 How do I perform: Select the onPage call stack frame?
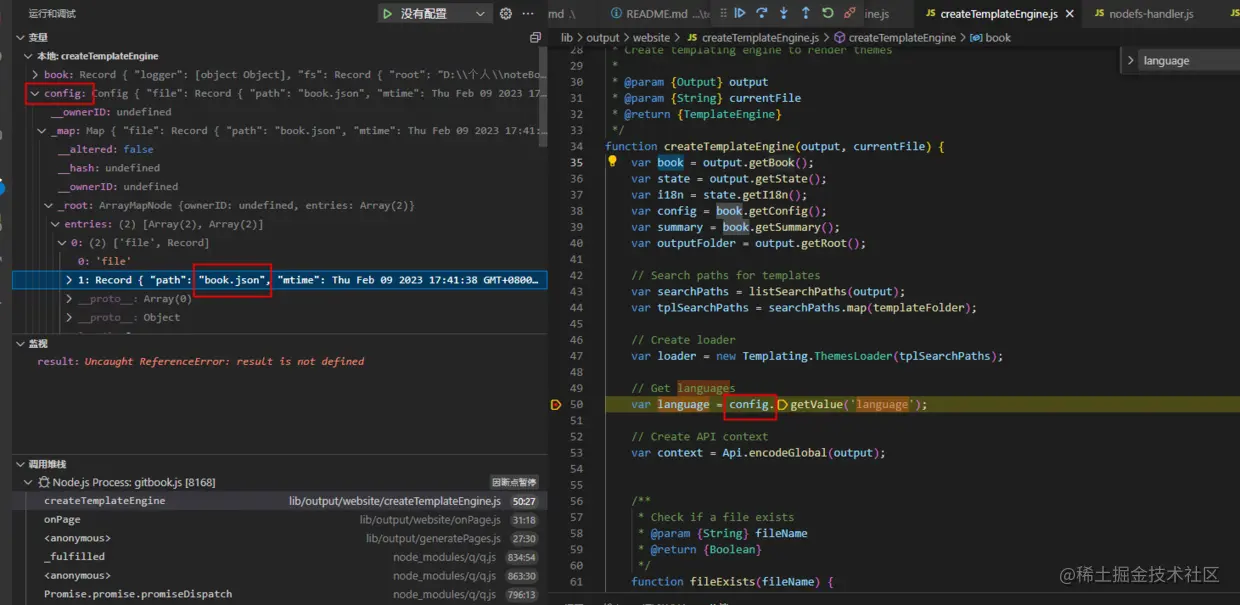pos(62,520)
